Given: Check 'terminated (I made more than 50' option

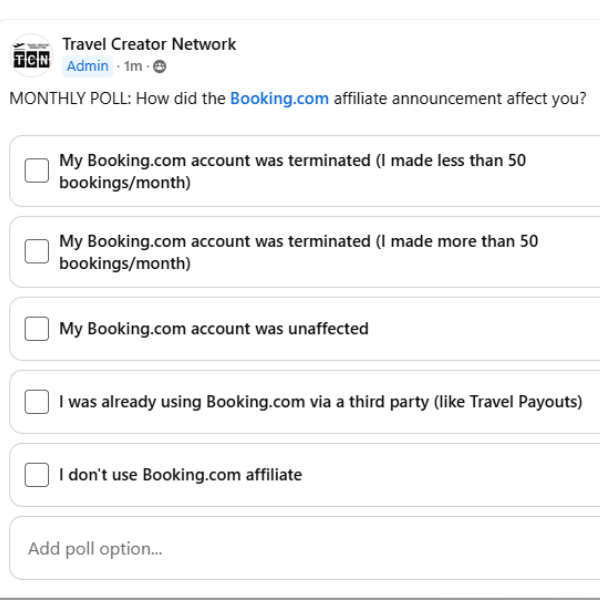Looking at the screenshot, I should (37, 251).
